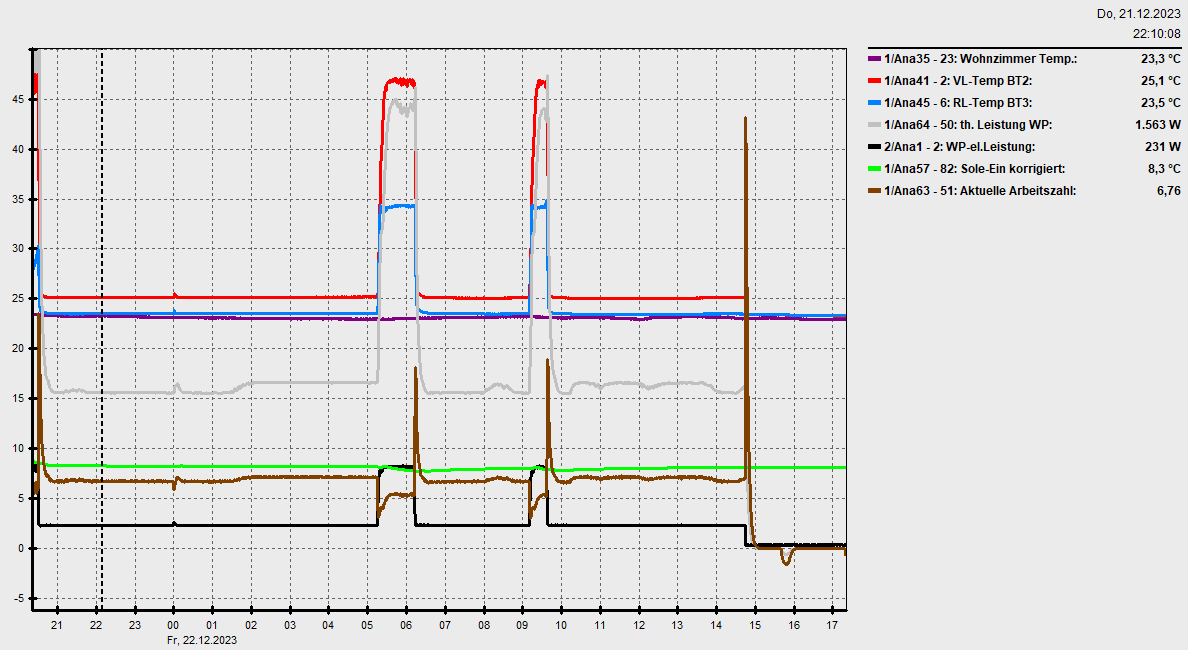Click the blue RL-Temp BT3 color marker
The height and width of the screenshot is (650, 1188).
coord(875,103)
